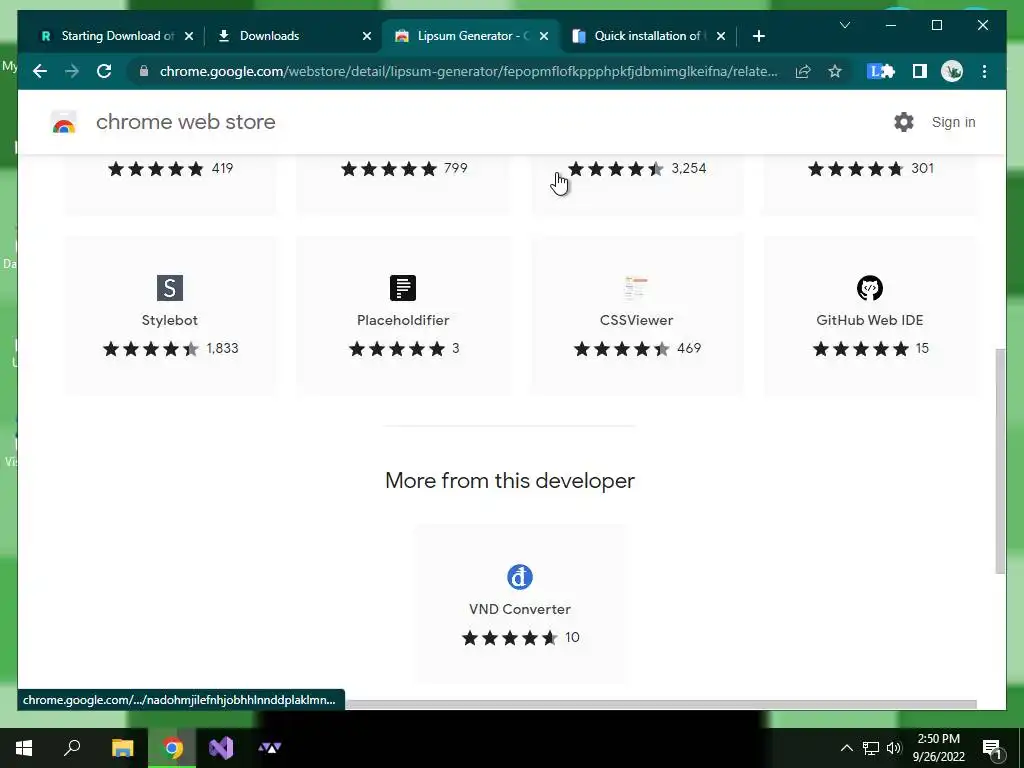Open the GitHub Web IDE extension icon
Viewport: 1024px width, 768px height.
(870, 288)
